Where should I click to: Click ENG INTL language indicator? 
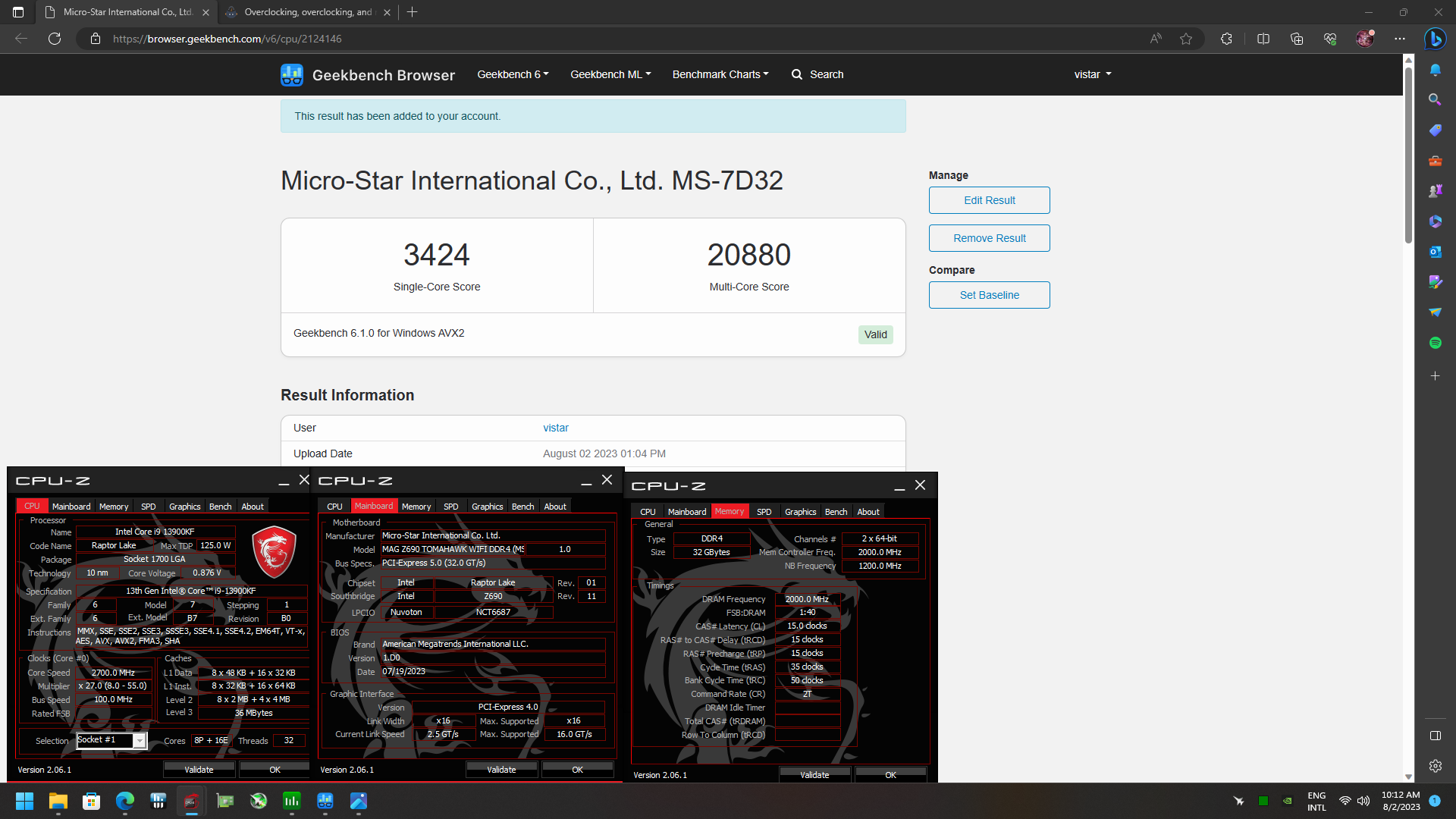click(1316, 801)
